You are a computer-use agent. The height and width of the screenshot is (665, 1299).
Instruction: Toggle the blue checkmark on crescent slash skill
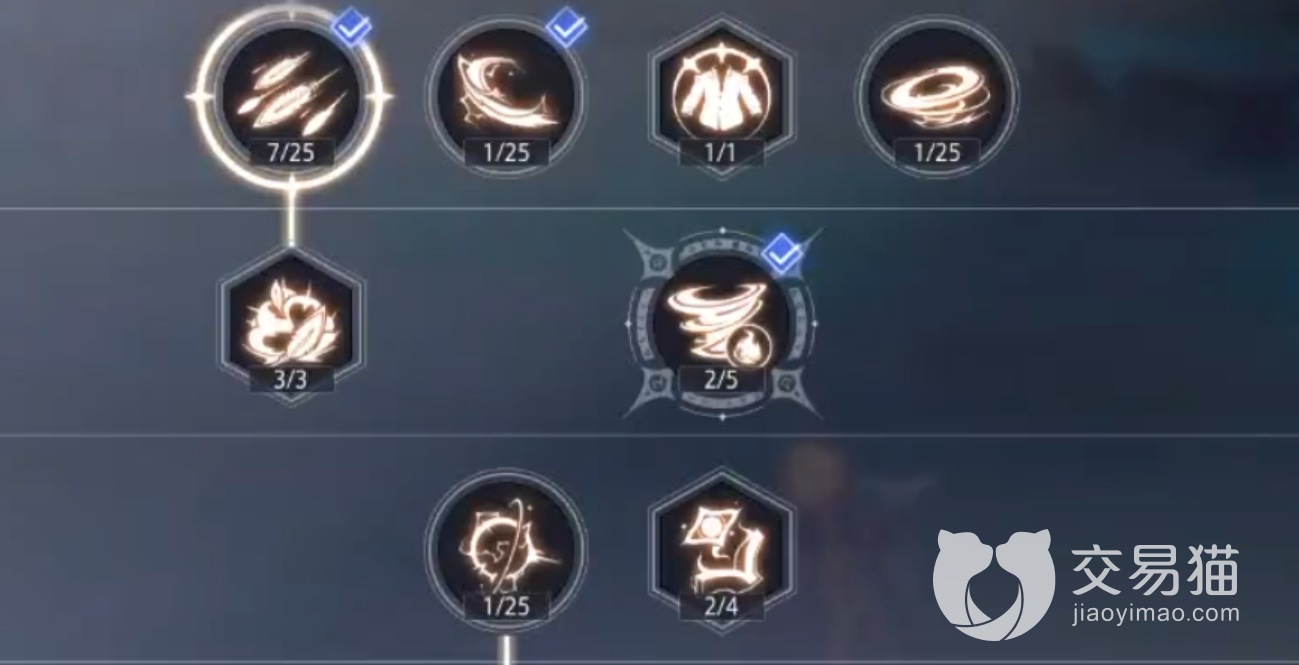(x=568, y=28)
